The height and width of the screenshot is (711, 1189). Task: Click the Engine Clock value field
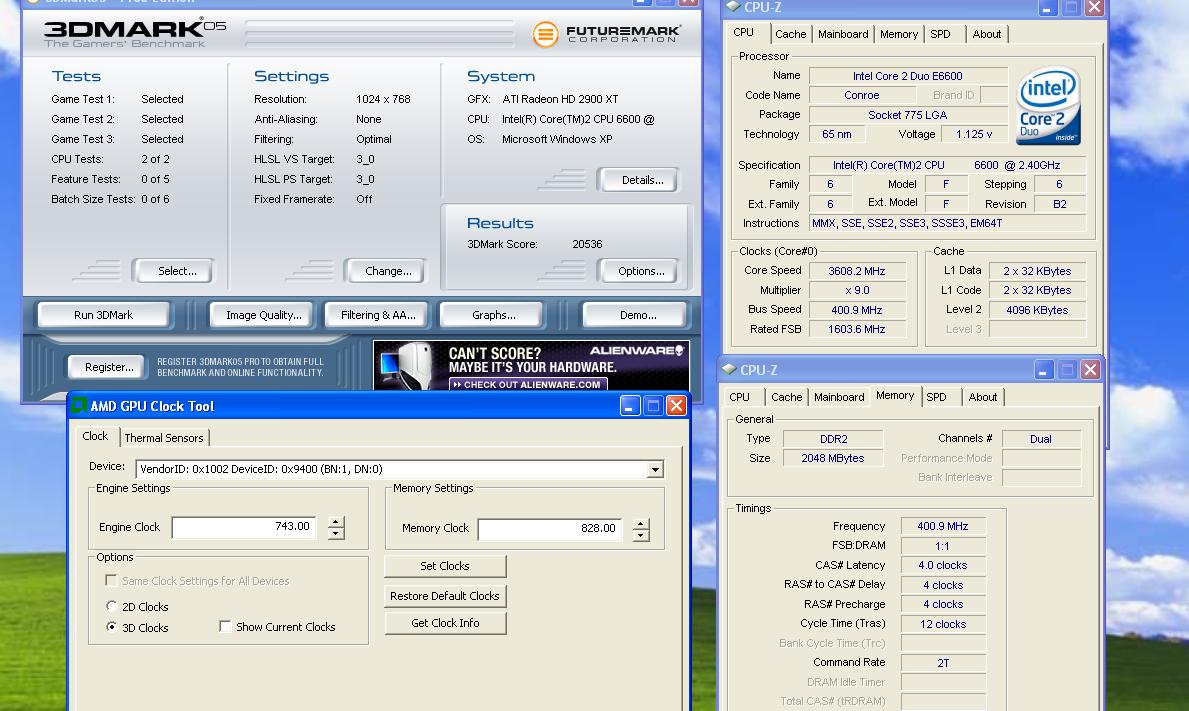coord(244,527)
